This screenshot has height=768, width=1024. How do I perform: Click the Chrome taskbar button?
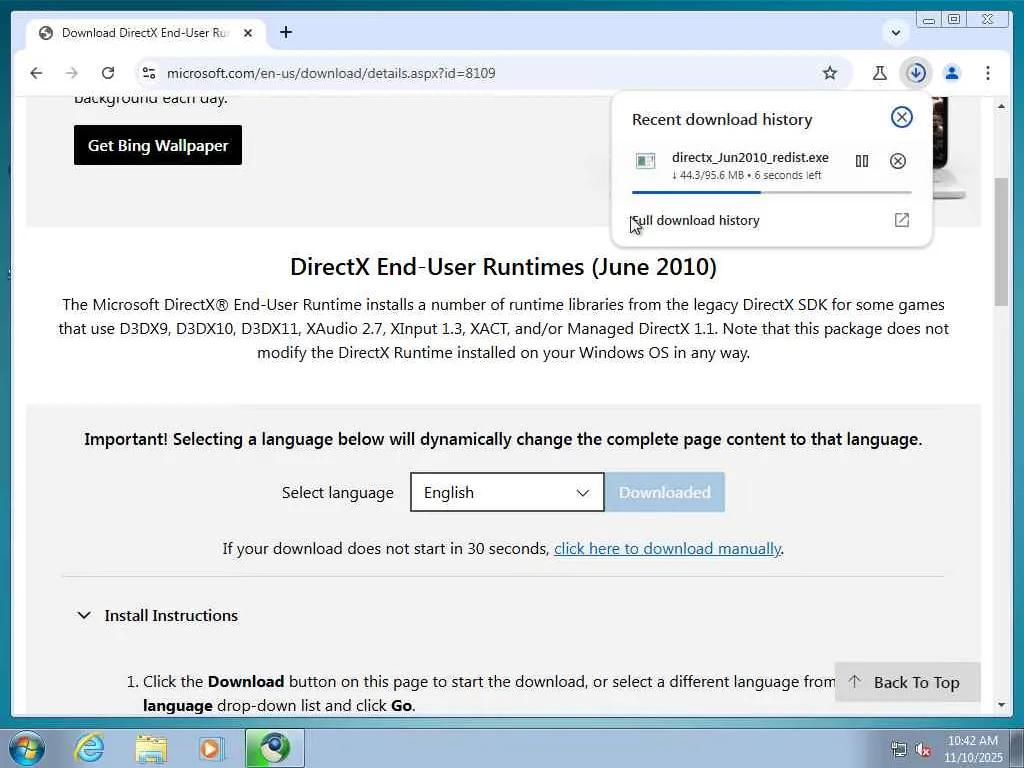[274, 748]
